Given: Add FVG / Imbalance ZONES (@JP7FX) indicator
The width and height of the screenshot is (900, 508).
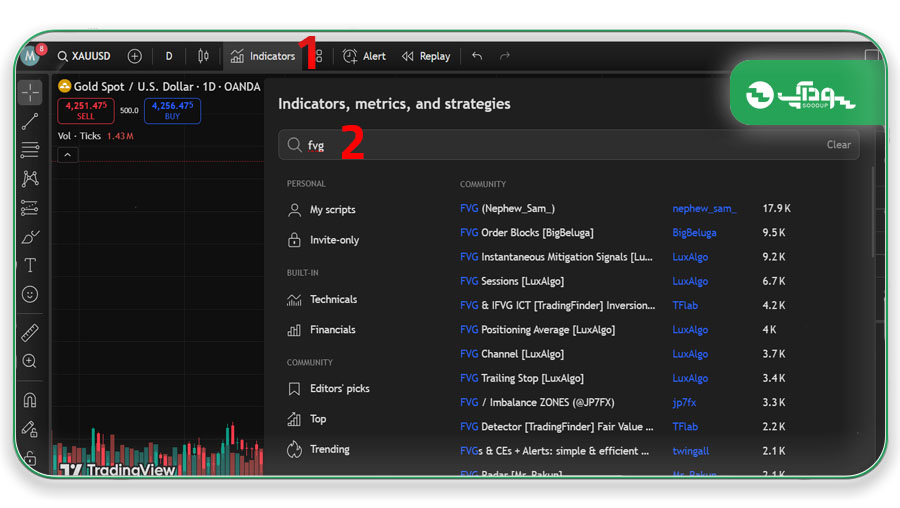Looking at the screenshot, I should tap(537, 402).
